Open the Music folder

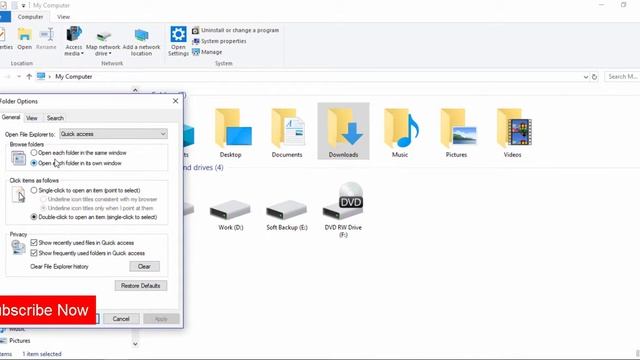click(400, 133)
